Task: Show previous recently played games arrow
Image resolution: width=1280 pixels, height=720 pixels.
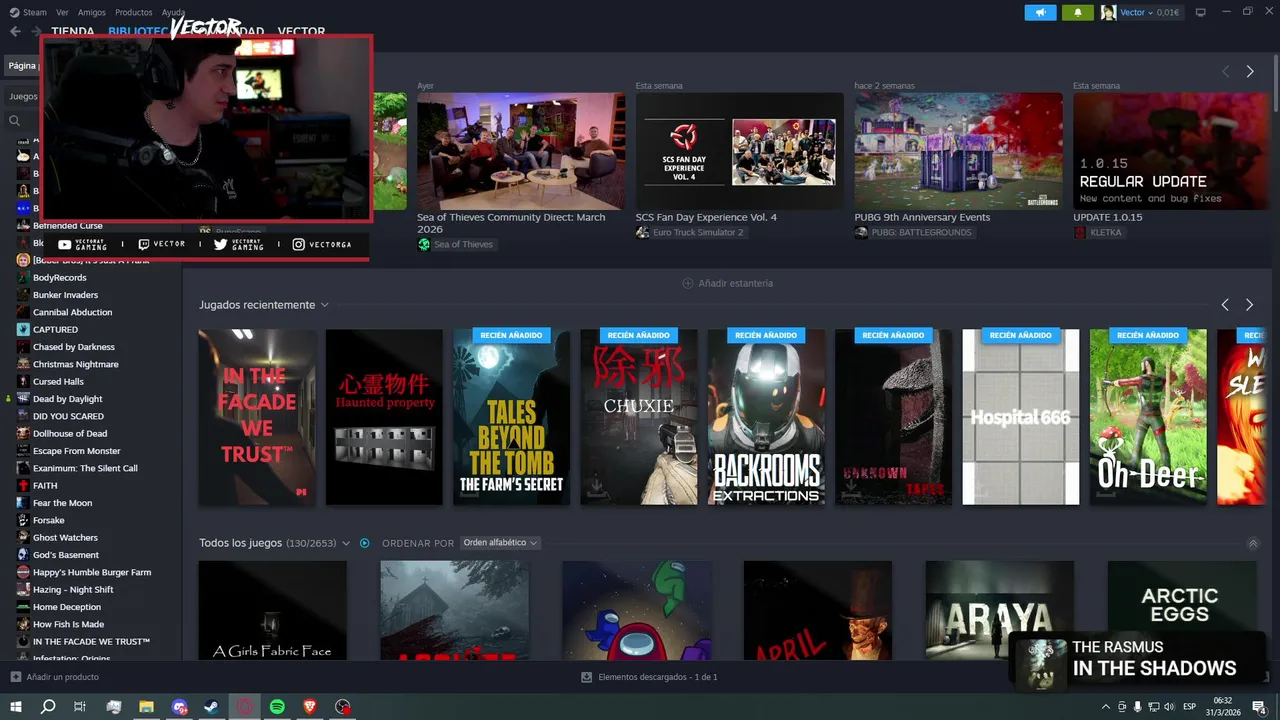Action: [1225, 304]
